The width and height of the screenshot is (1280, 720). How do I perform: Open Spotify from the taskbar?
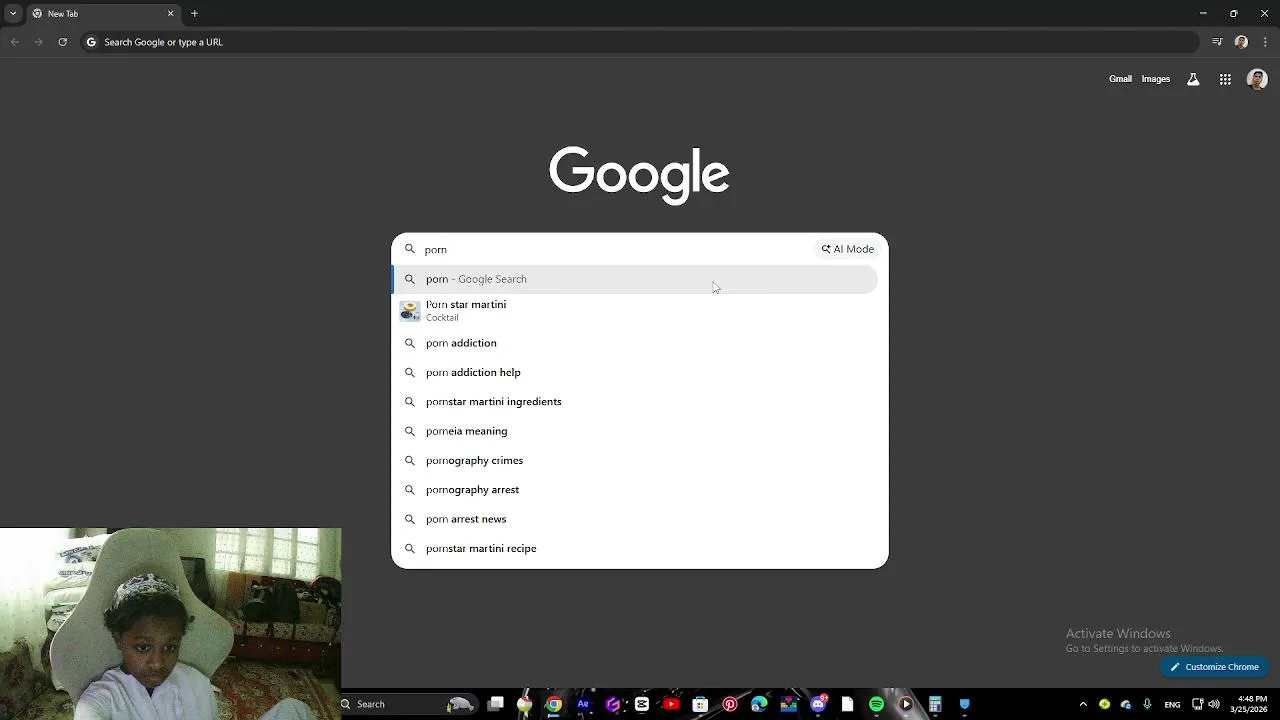click(876, 704)
